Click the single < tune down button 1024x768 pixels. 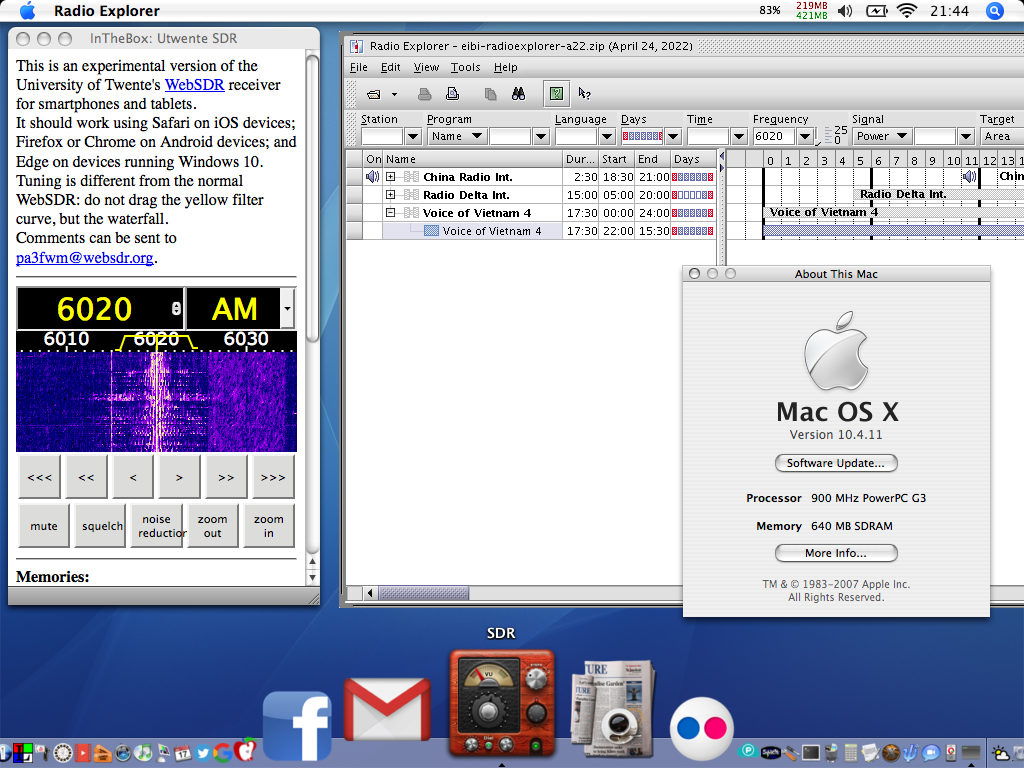point(133,477)
